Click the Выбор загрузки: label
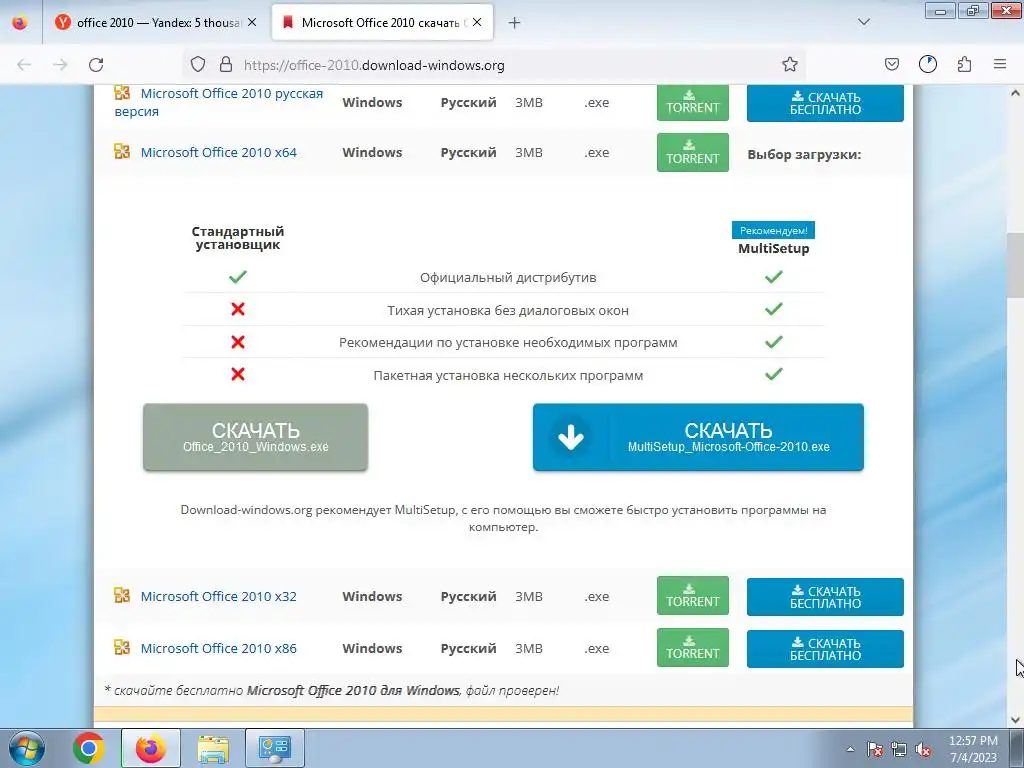 (x=804, y=155)
